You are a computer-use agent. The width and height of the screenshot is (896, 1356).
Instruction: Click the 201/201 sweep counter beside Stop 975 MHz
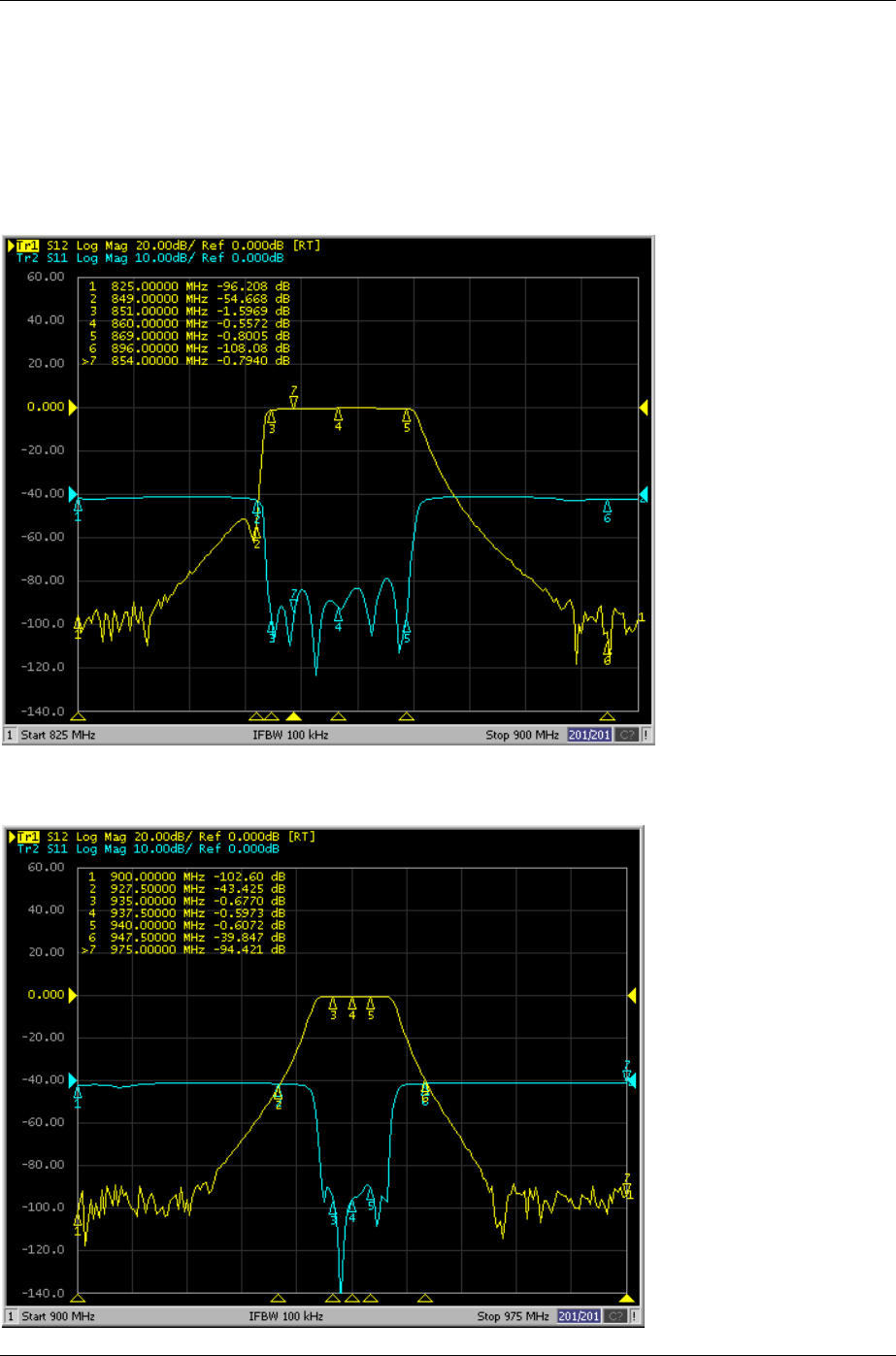coord(580,1317)
